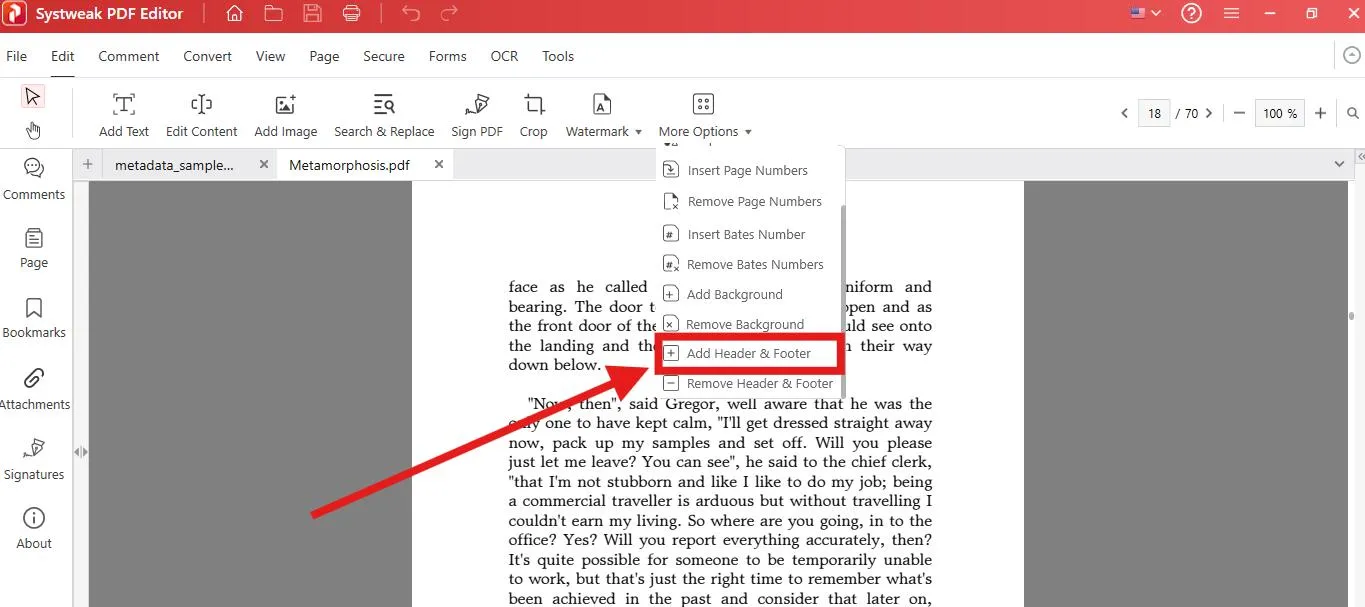This screenshot has height=607, width=1365.
Task: Open the language flag dropdown
Action: tap(1145, 14)
